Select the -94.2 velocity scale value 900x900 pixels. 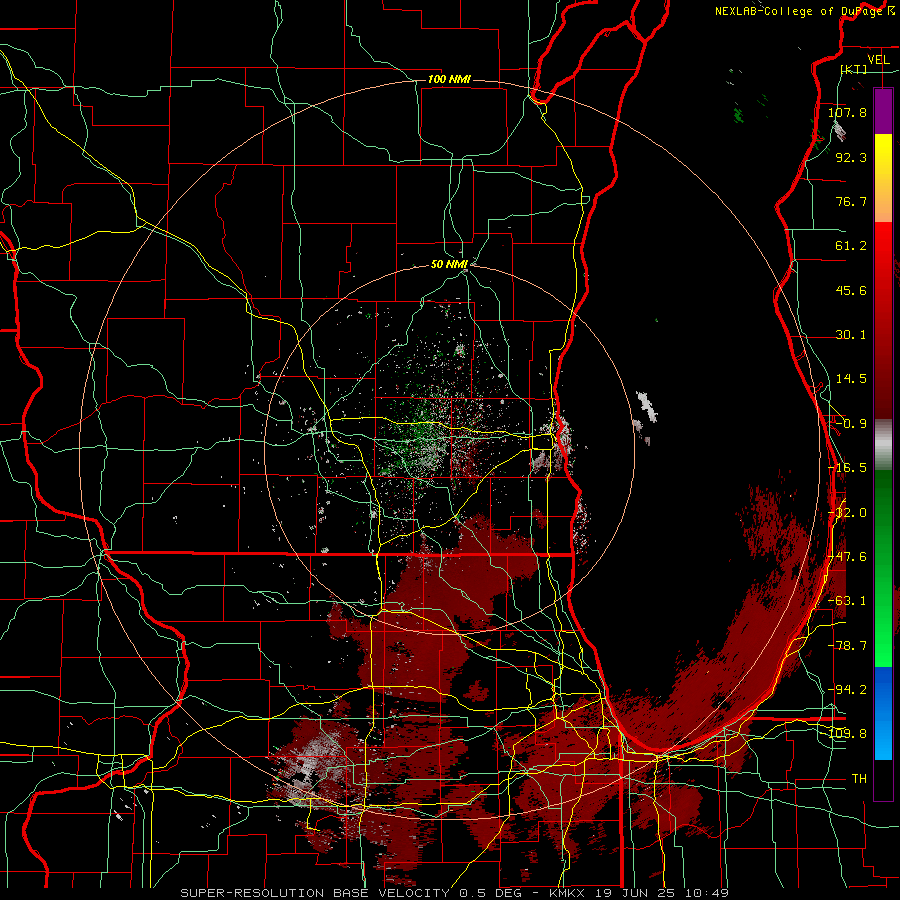pos(847,690)
